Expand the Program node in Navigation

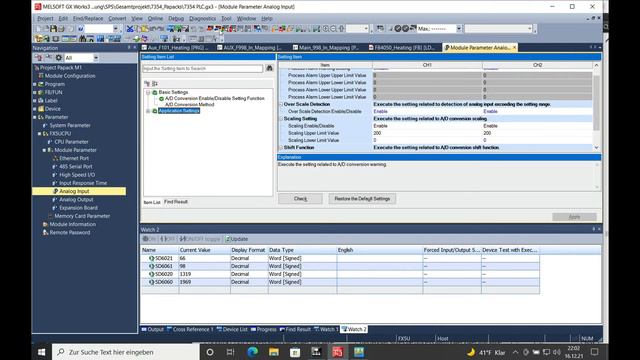pyautogui.click(x=35, y=84)
